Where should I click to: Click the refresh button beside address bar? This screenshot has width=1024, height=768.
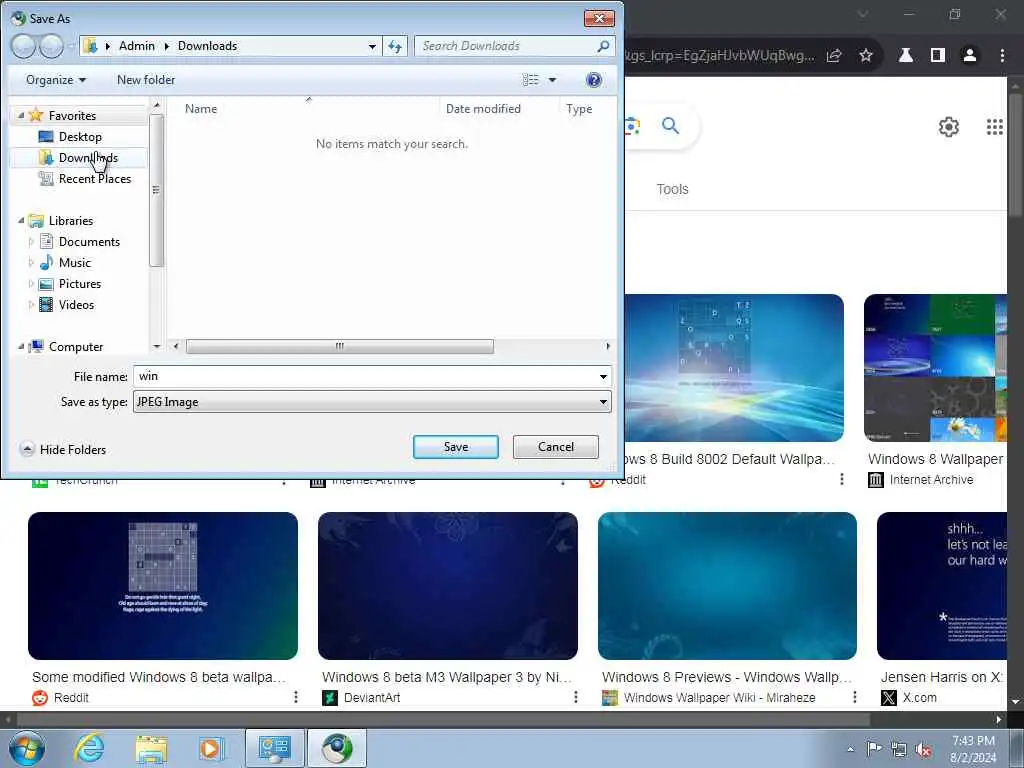point(395,46)
